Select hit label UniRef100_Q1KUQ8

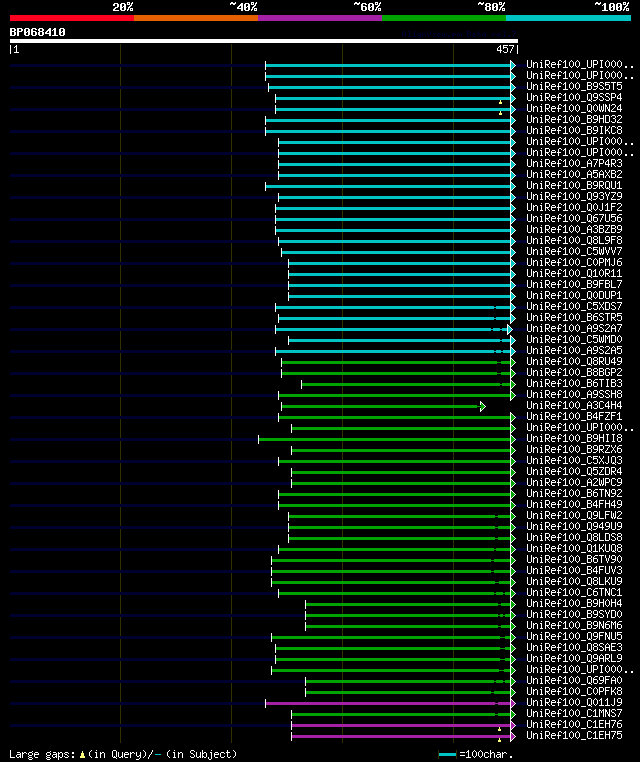(574, 548)
